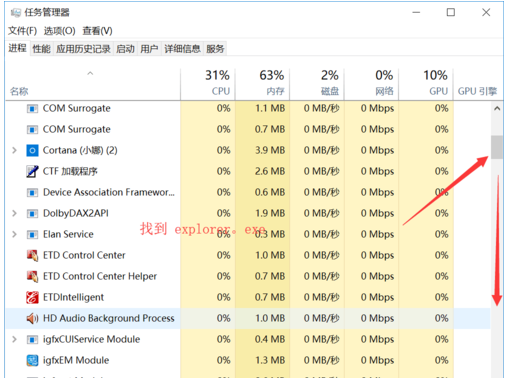This screenshot has height=378, width=506.
Task: Click the red ETDIntelligent icon
Action: coord(32,297)
